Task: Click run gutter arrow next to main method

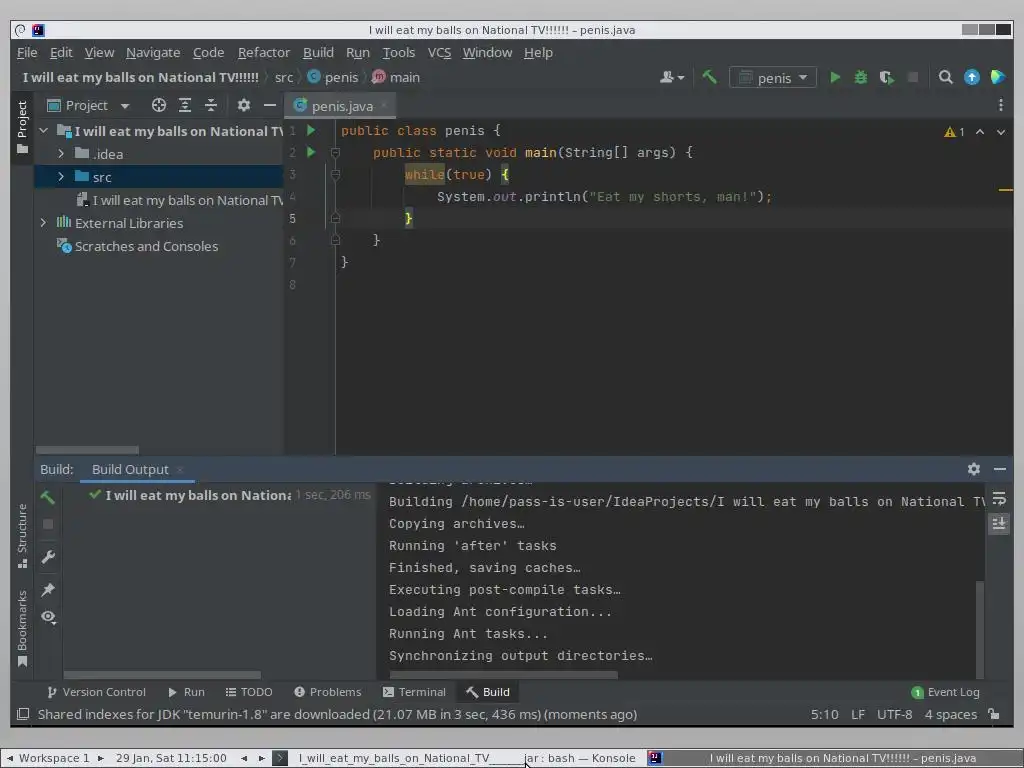Action: [312, 152]
